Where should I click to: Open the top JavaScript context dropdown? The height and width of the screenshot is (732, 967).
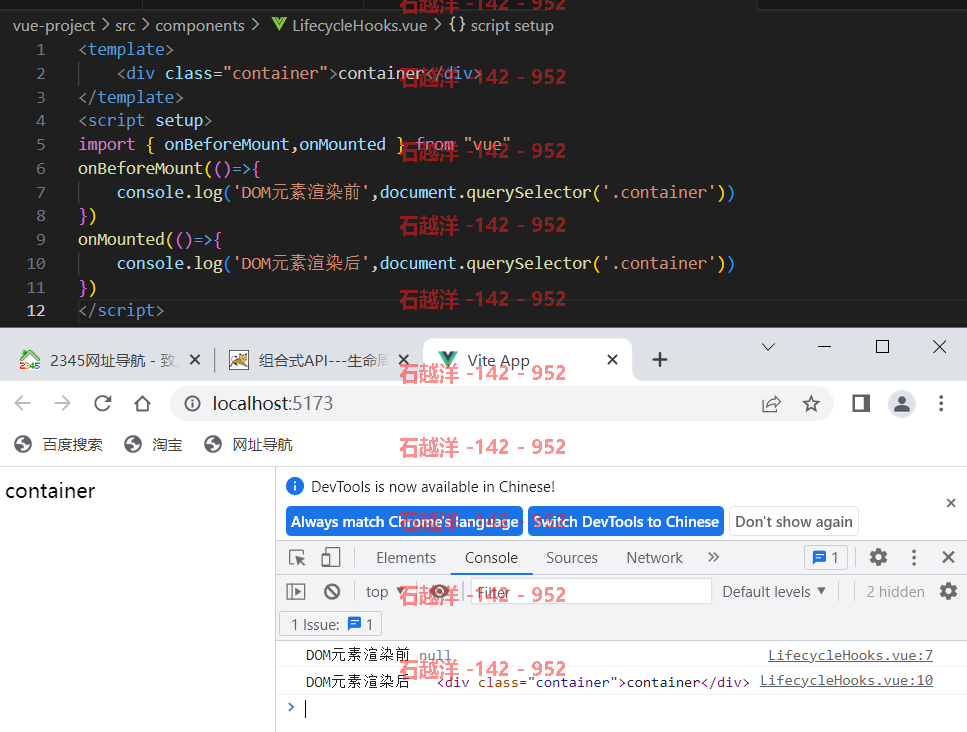[x=385, y=592]
